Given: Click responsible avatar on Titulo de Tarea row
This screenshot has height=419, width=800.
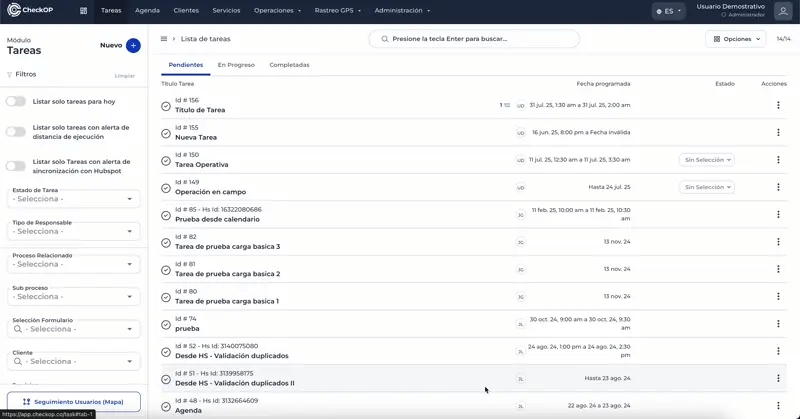Looking at the screenshot, I should [x=520, y=106].
